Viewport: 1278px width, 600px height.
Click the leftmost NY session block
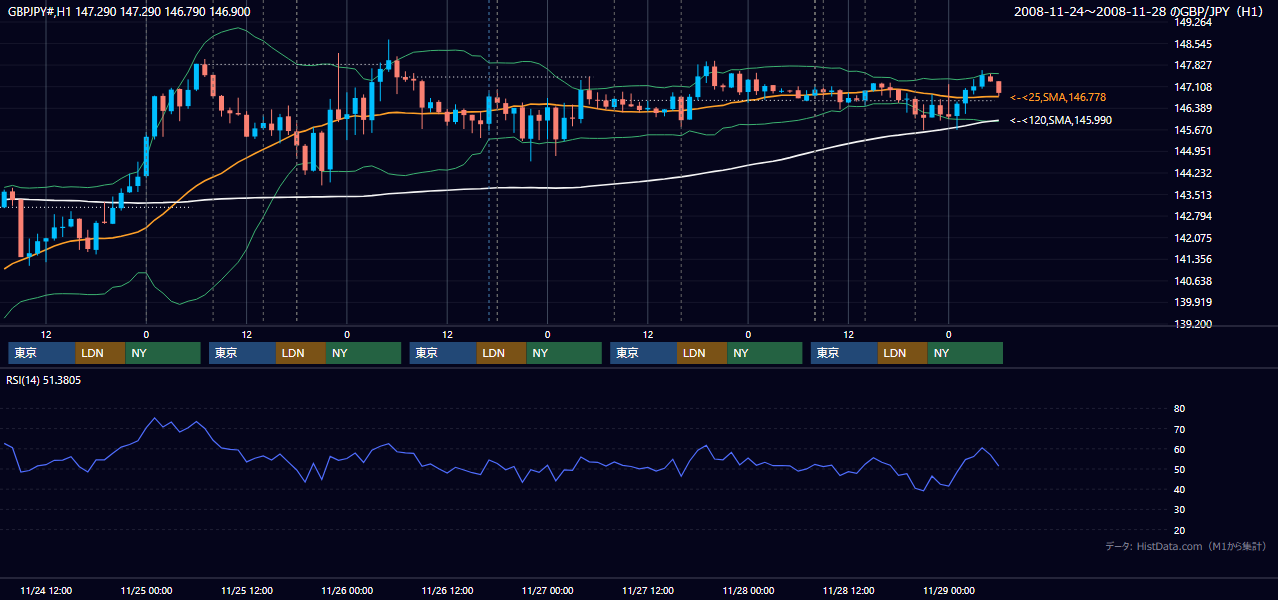163,353
